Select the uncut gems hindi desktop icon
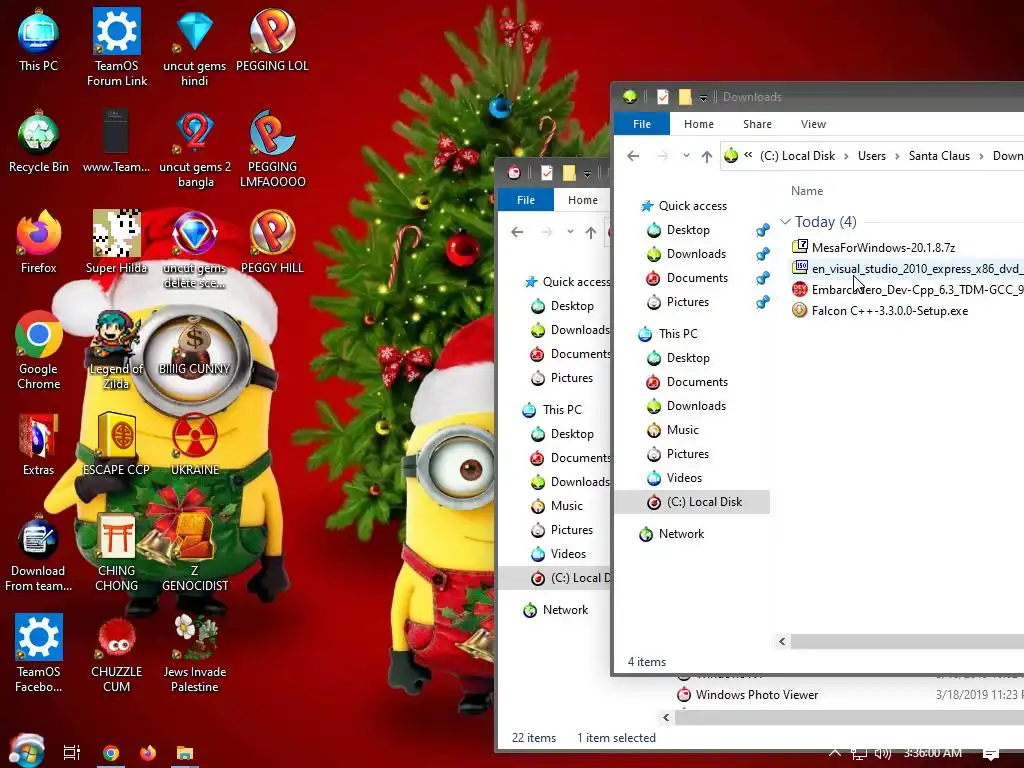 pyautogui.click(x=195, y=48)
